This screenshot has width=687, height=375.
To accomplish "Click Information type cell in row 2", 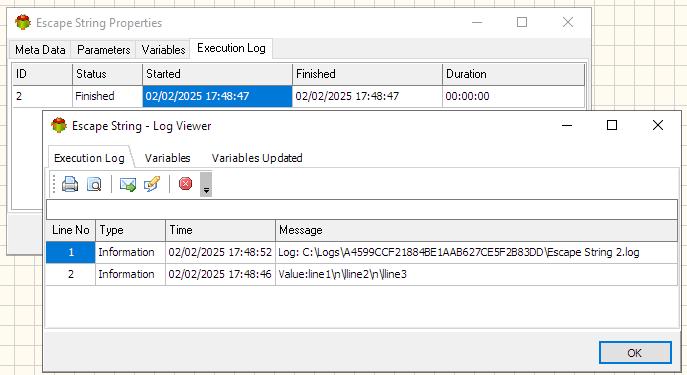I will click(131, 274).
